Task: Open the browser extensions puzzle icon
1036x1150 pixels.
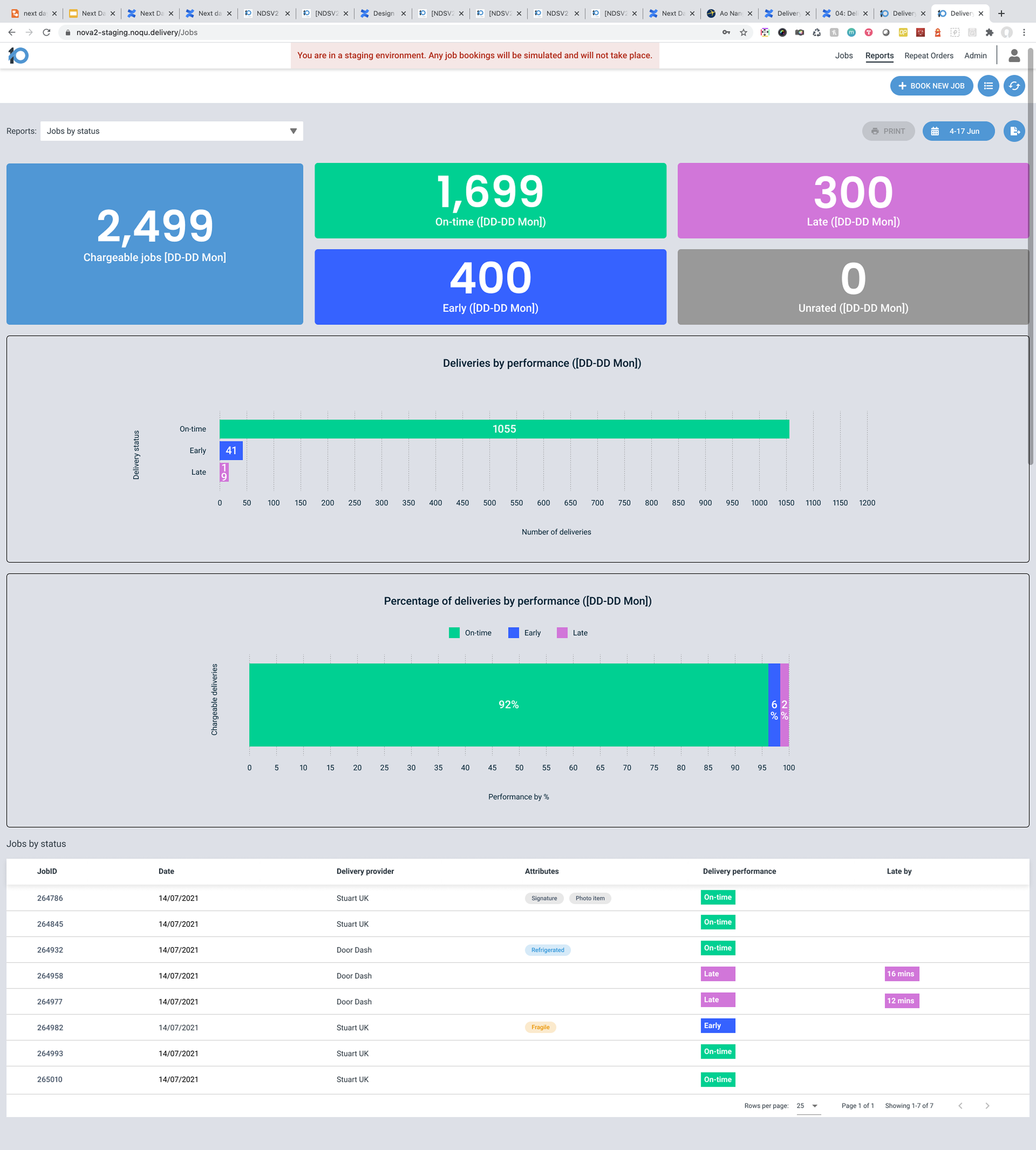Action: click(989, 32)
